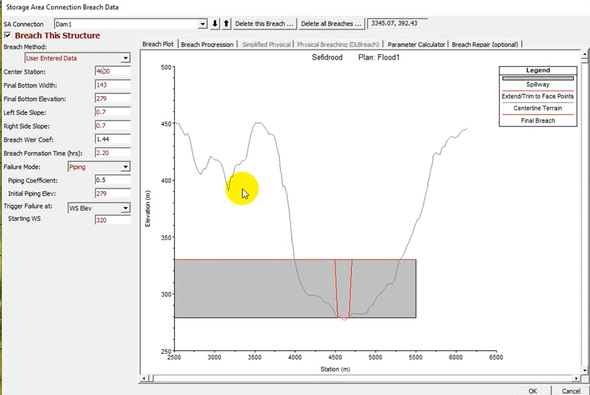
Task: Edit the Center Station field
Action: point(113,71)
